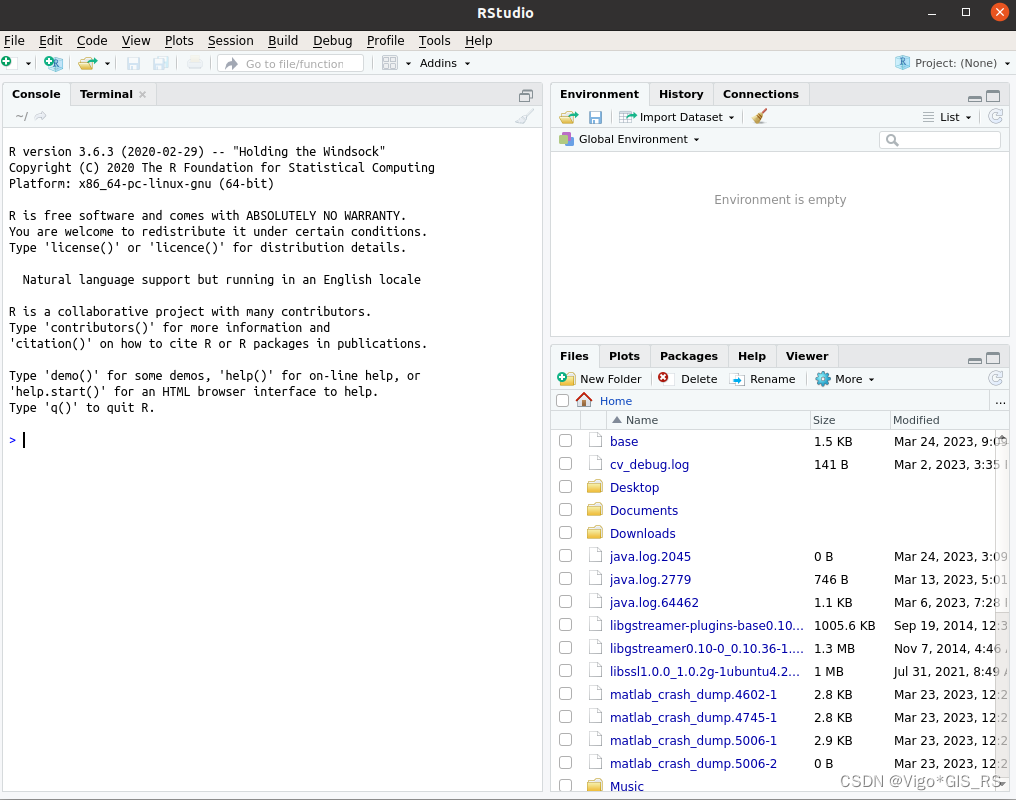Open the Import Dataset dropdown
This screenshot has height=800, width=1016.
[676, 117]
